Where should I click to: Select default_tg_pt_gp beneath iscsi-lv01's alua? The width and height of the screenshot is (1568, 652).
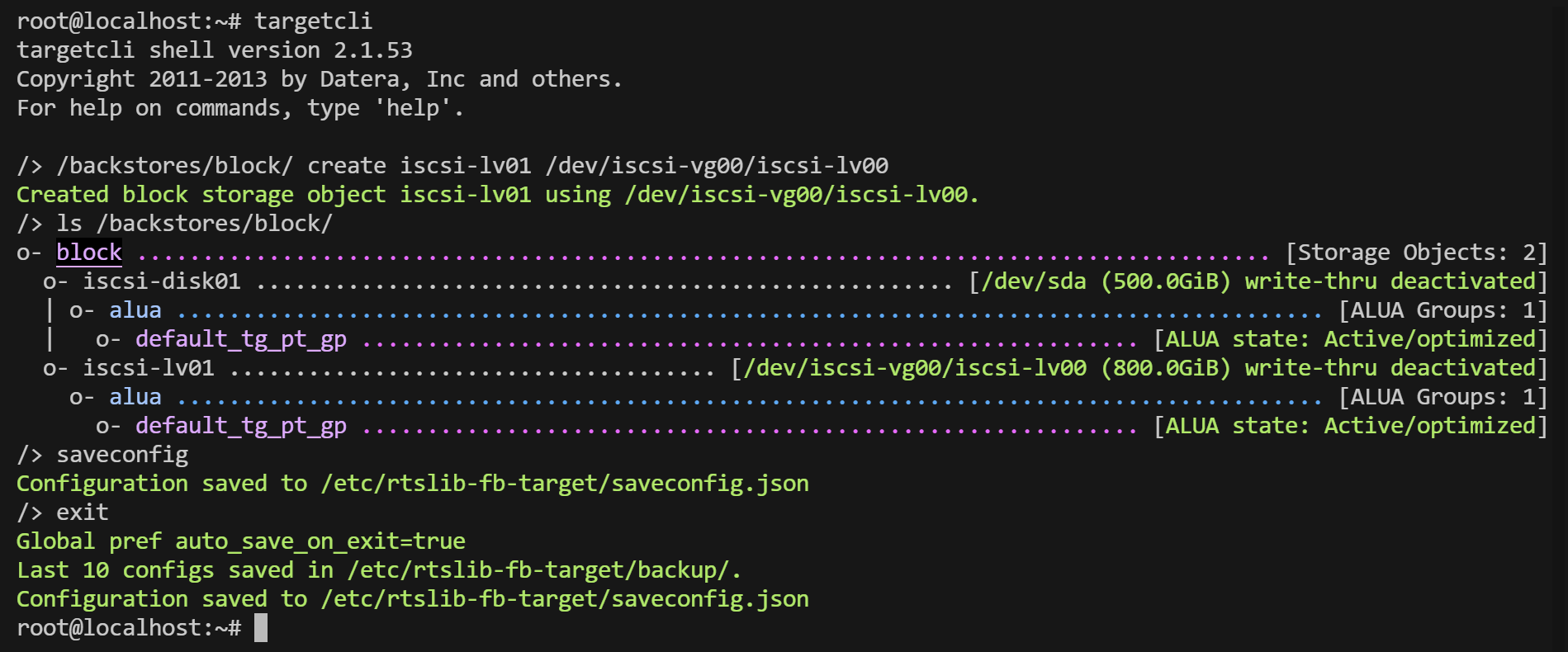[x=241, y=426]
